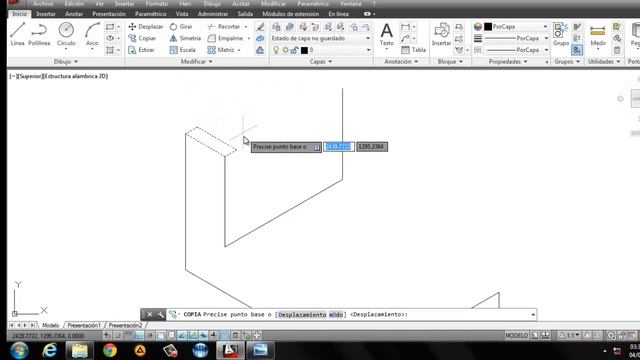The image size is (640, 360).
Task: Open the Salida ribbon tab
Action: click(245, 14)
